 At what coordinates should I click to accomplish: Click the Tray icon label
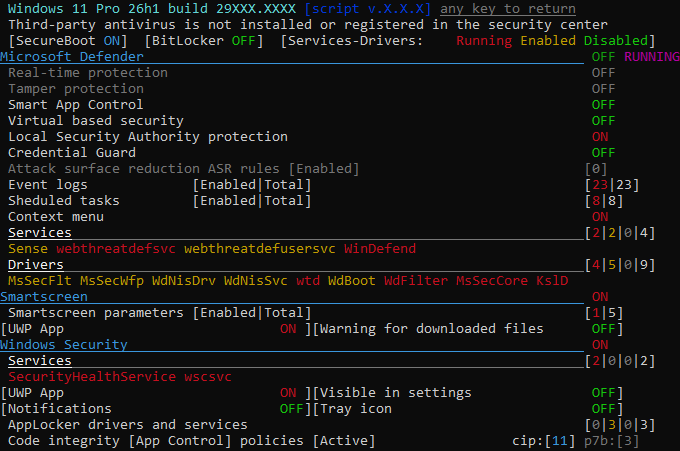pyautogui.click(x=356, y=409)
